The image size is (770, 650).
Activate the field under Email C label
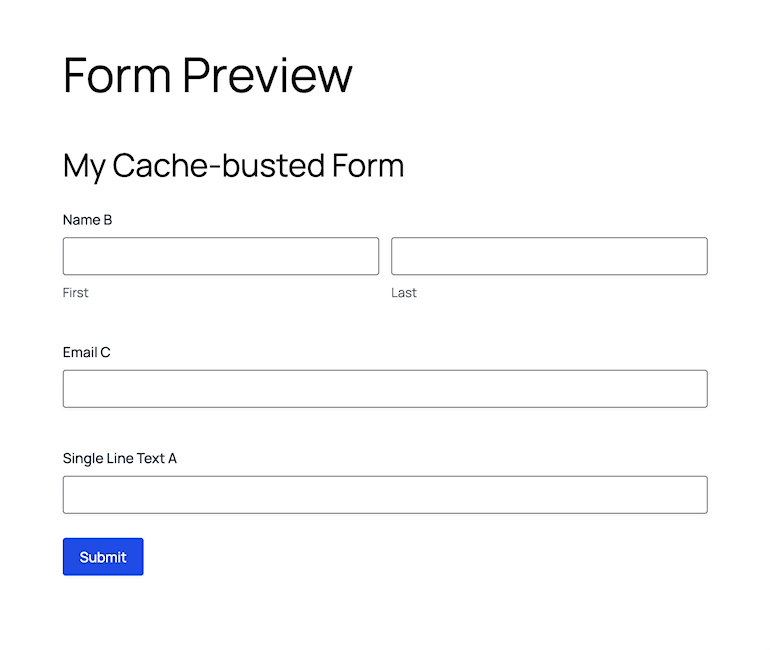(x=385, y=389)
